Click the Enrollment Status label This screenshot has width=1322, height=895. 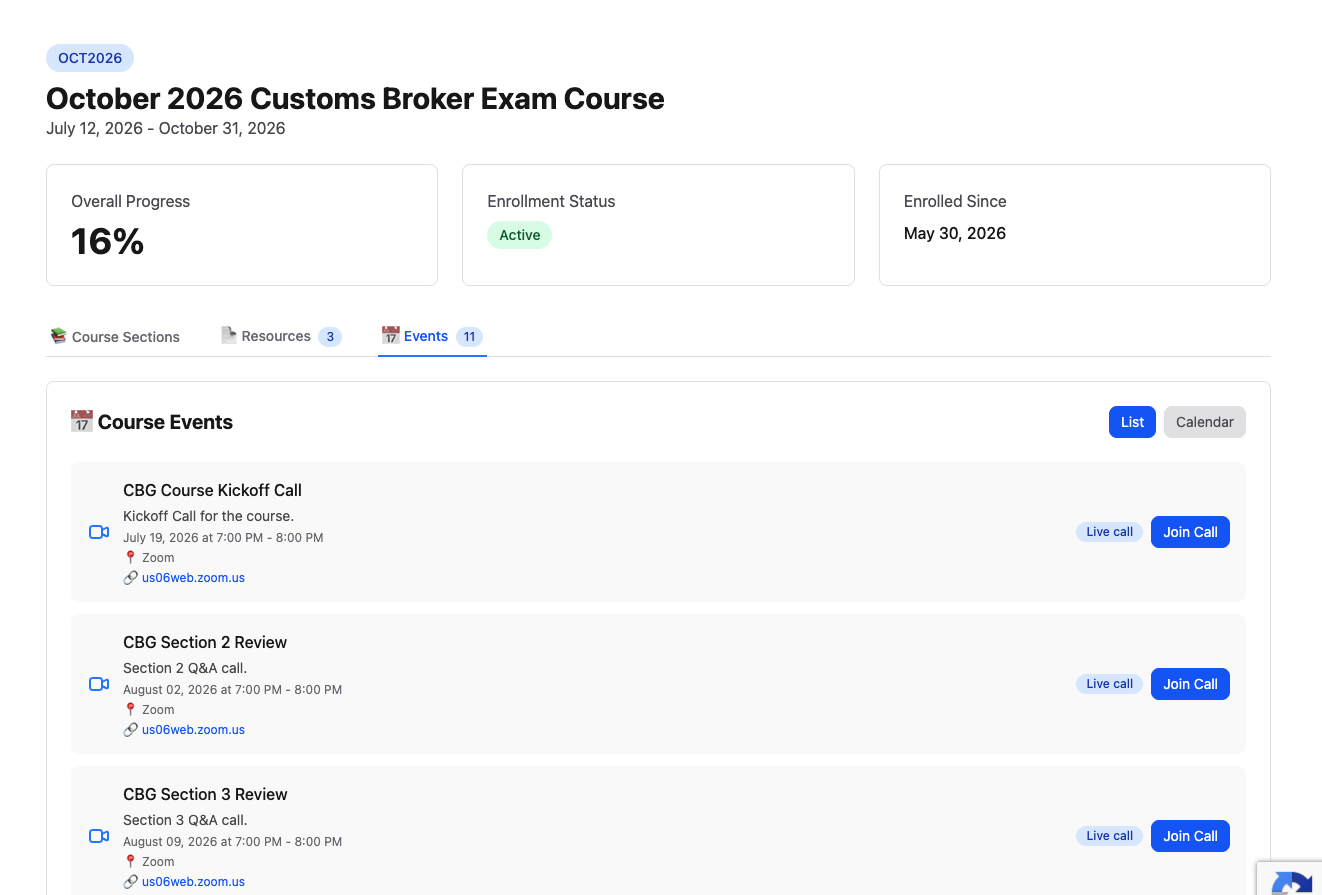[x=551, y=201]
